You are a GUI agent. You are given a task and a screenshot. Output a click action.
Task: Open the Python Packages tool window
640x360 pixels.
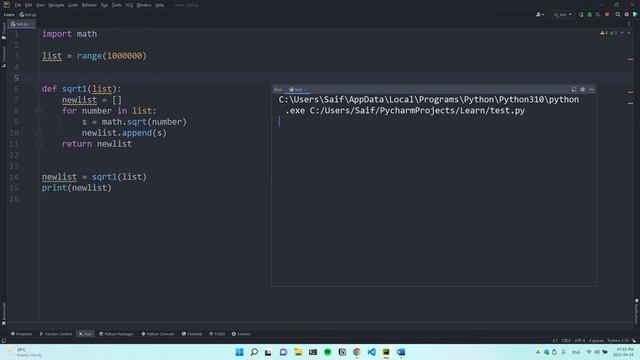116,334
